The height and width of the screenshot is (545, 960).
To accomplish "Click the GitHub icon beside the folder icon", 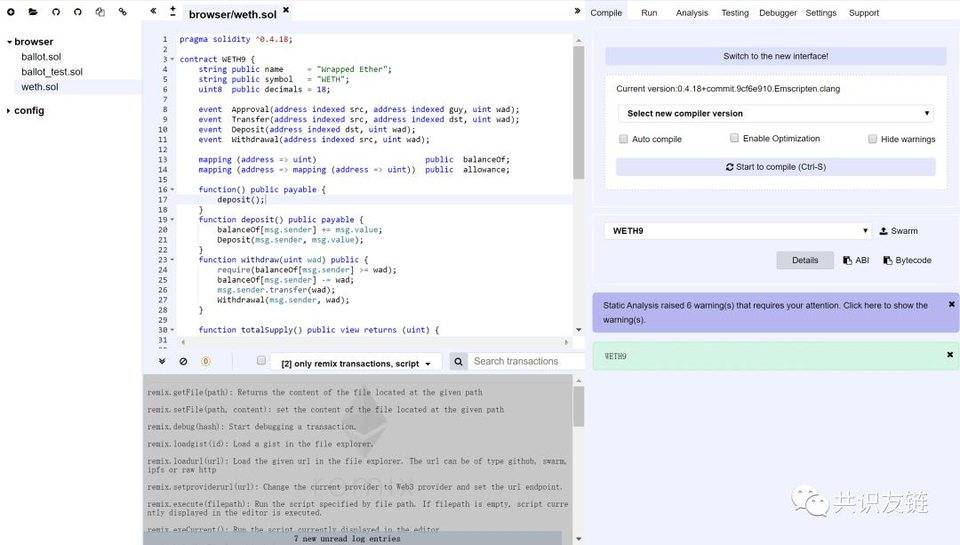I will click(x=56, y=12).
